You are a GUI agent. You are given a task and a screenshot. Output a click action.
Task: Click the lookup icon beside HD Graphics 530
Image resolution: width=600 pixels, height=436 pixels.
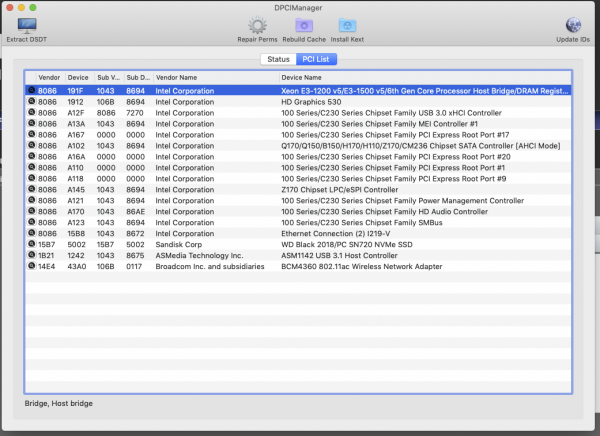(31, 100)
